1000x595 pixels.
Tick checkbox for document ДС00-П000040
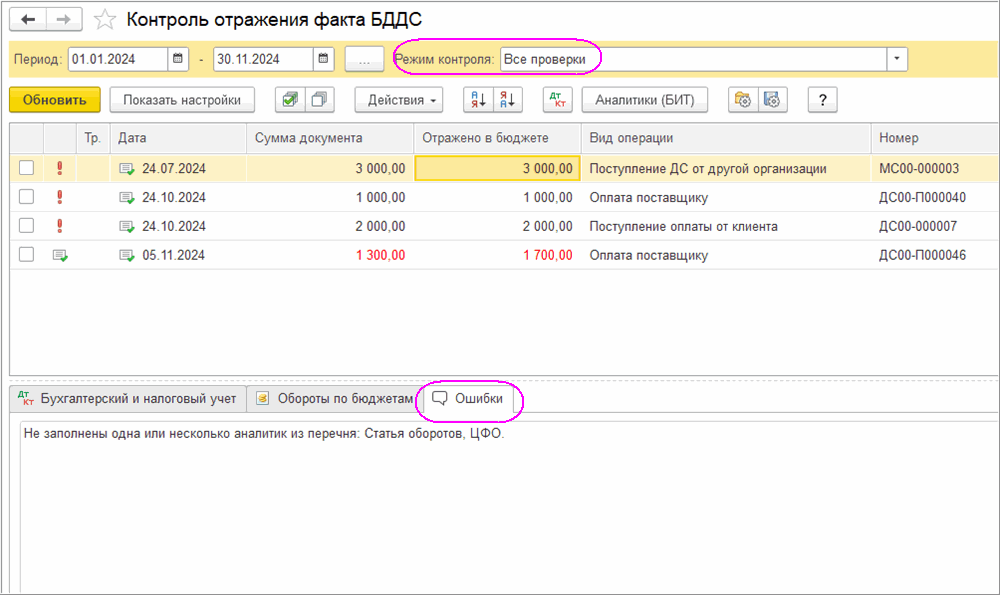point(27,197)
